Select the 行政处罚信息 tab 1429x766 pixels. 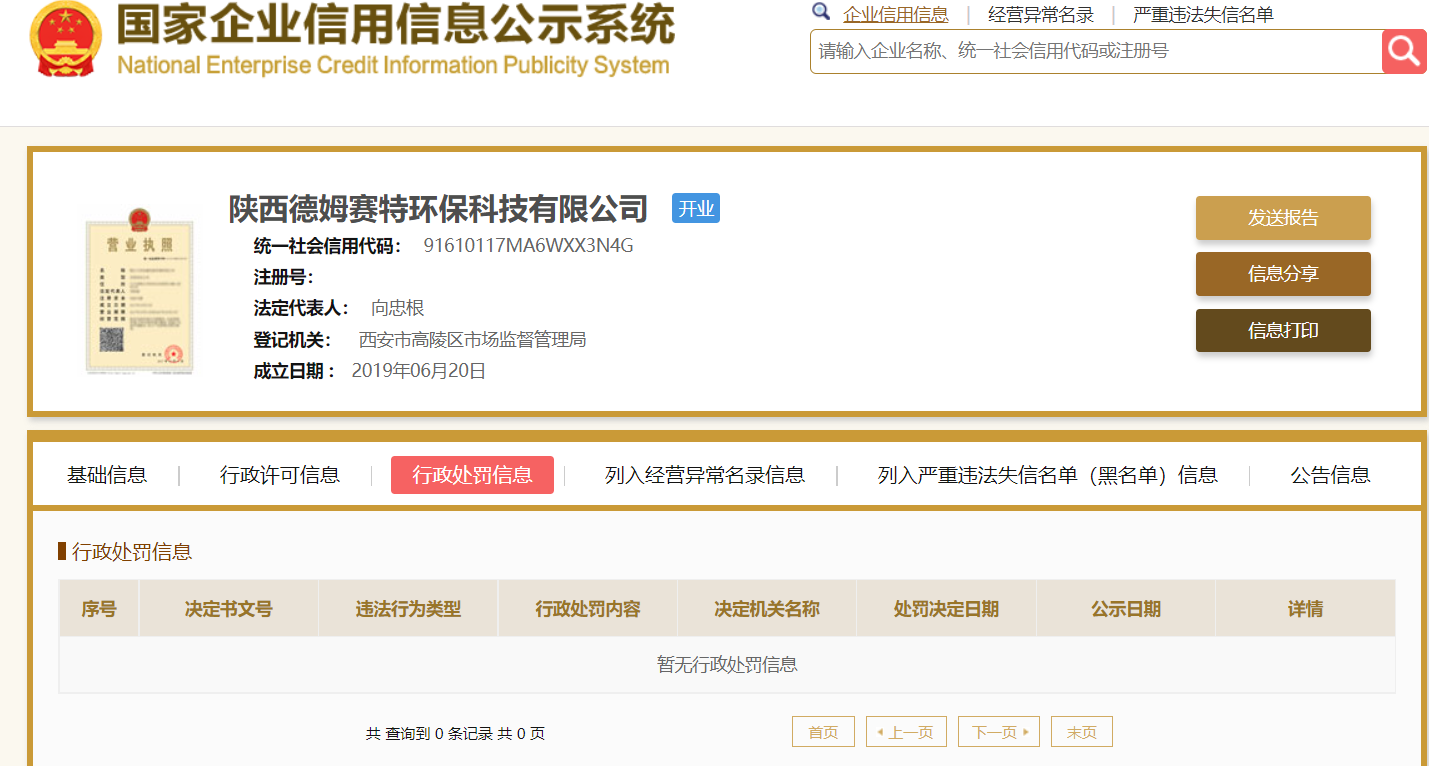click(x=472, y=475)
